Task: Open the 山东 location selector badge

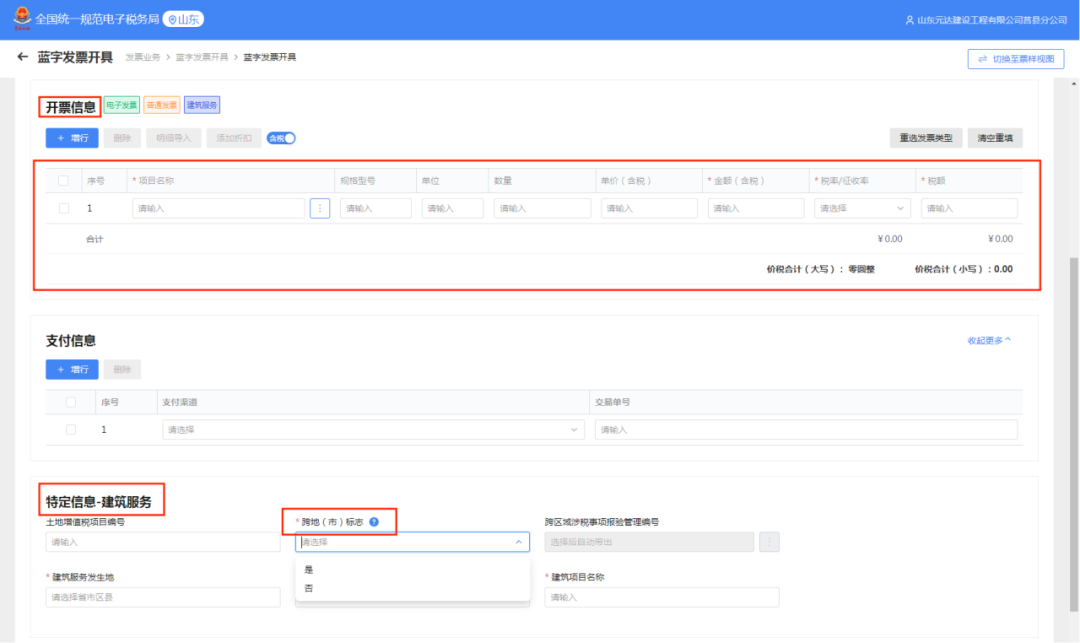Action: [x=183, y=19]
